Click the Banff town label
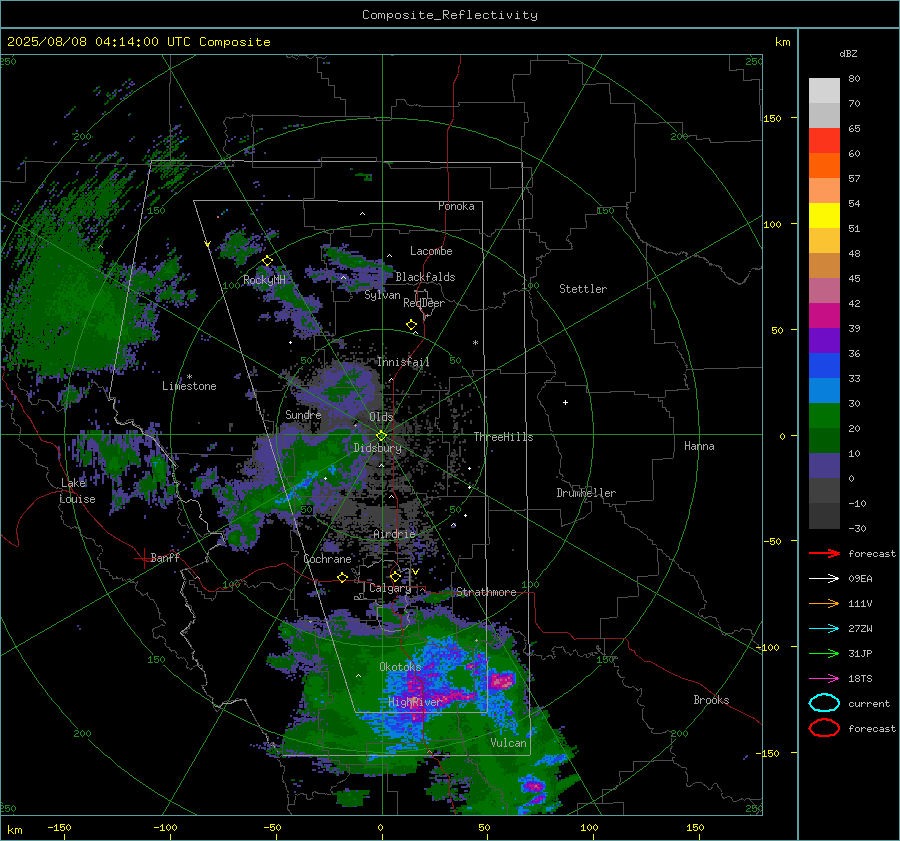900x841 pixels. pyautogui.click(x=165, y=557)
